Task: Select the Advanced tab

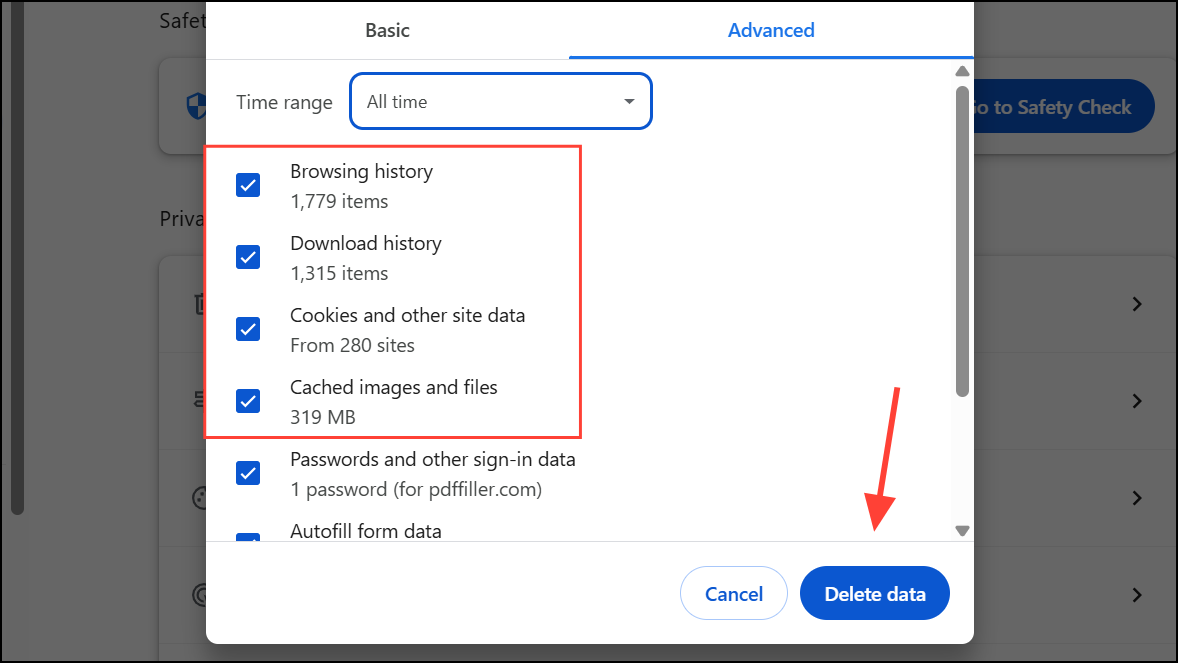Action: (x=771, y=30)
